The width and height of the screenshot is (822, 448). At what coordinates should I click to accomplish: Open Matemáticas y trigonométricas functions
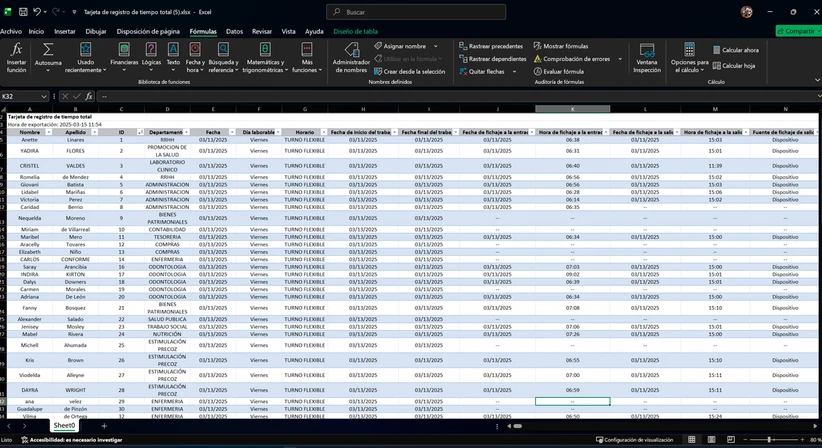tap(265, 58)
